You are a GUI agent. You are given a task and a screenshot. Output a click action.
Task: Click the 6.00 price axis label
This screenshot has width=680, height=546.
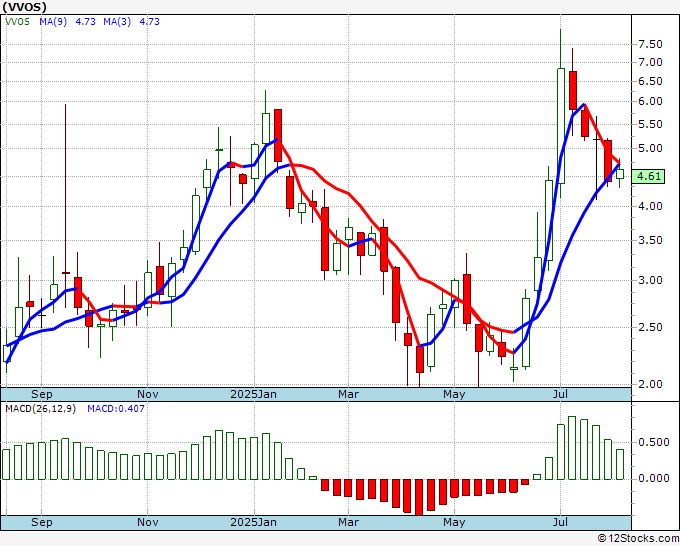click(x=650, y=101)
